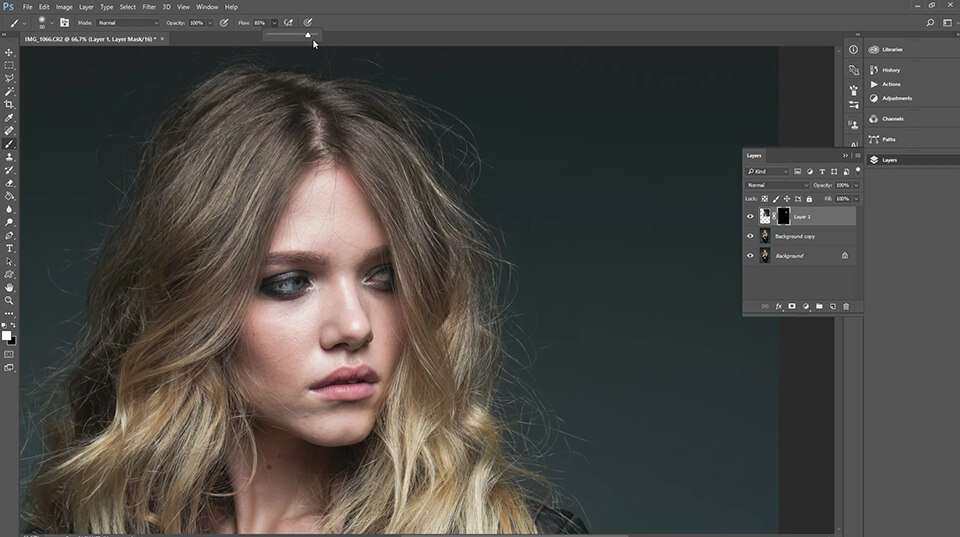The width and height of the screenshot is (960, 537).
Task: Select the Blur tool
Action: pyautogui.click(x=9, y=209)
